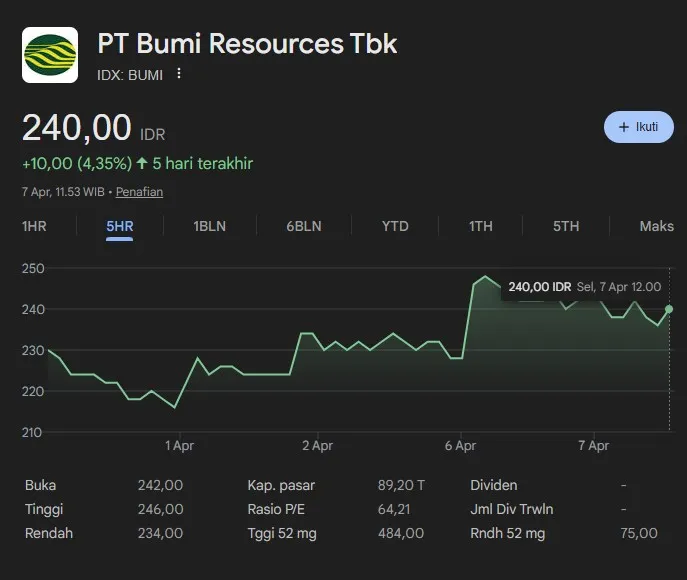Select the 5HR range tab
This screenshot has height=580, width=687.
(x=120, y=226)
